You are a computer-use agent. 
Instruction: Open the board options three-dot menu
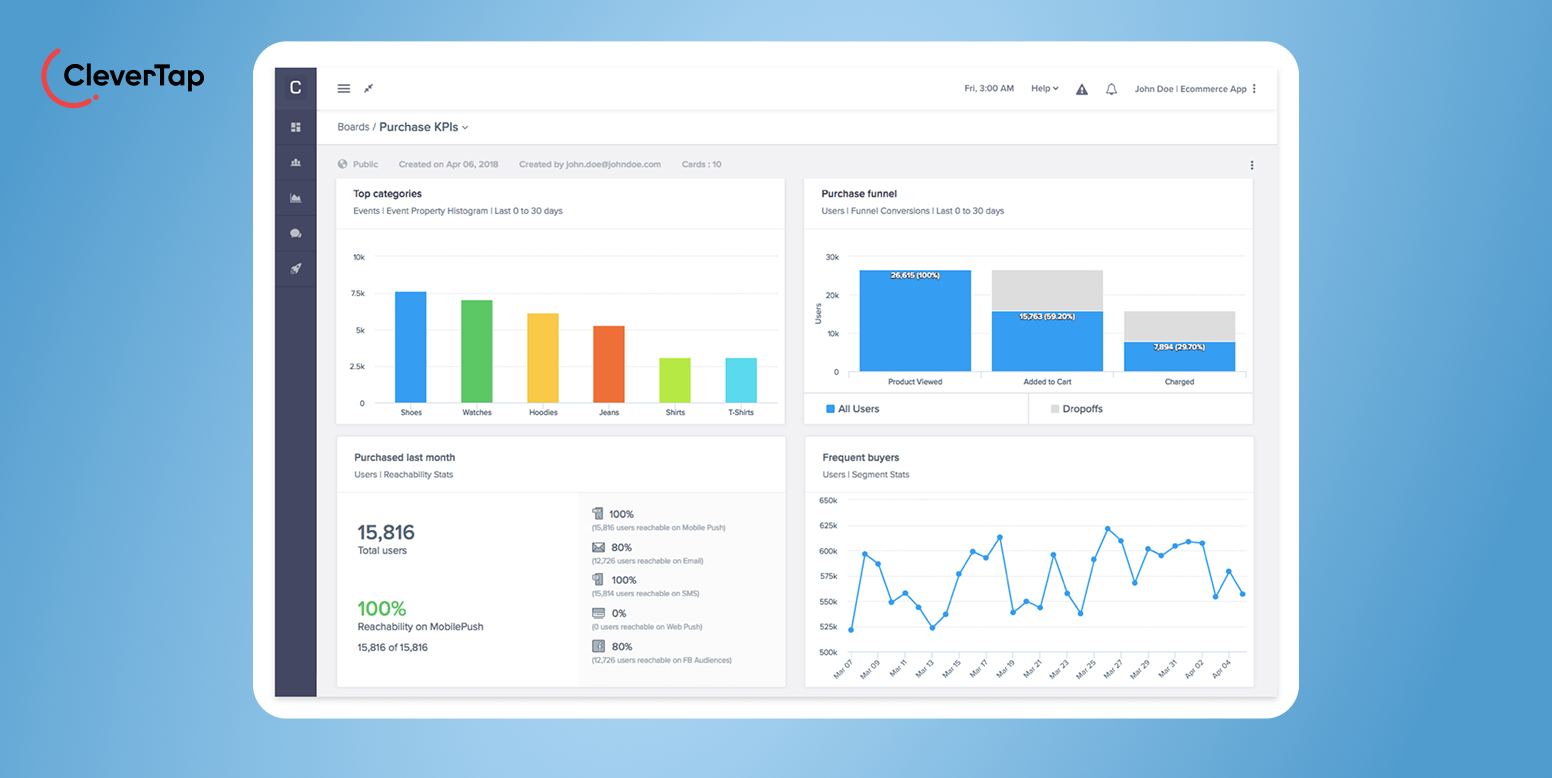click(x=1251, y=165)
